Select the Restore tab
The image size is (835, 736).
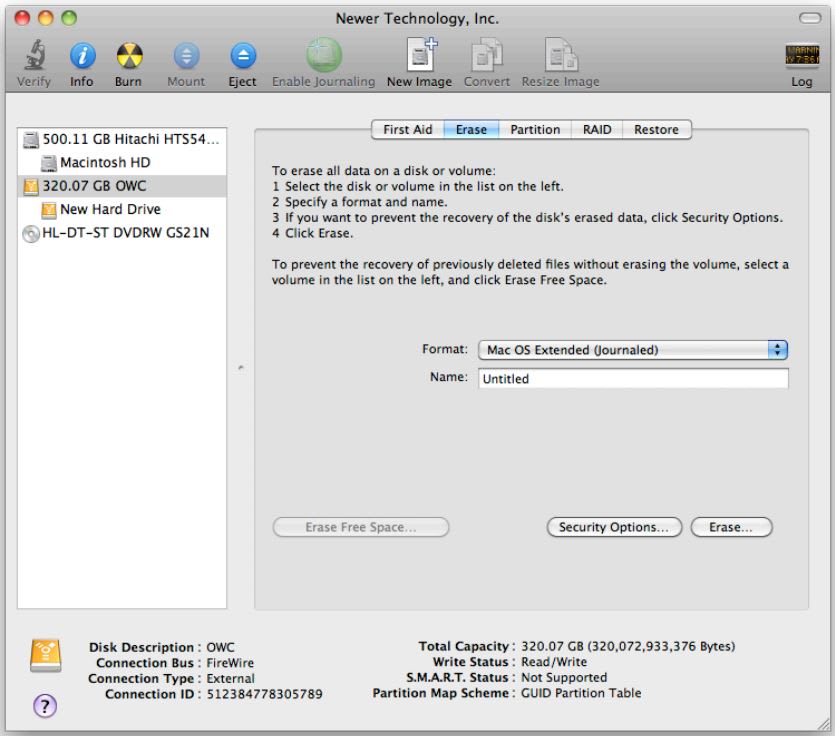coord(657,129)
